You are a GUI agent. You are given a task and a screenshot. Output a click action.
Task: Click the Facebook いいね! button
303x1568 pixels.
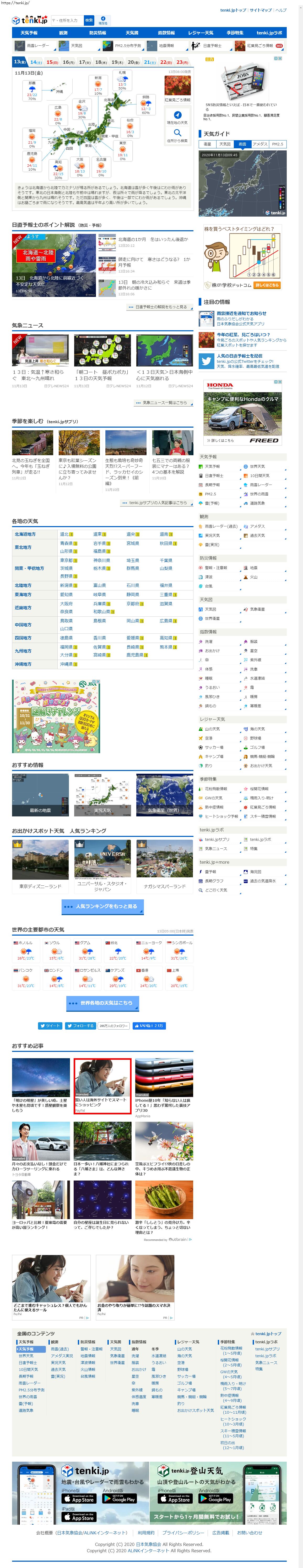pos(148,1026)
